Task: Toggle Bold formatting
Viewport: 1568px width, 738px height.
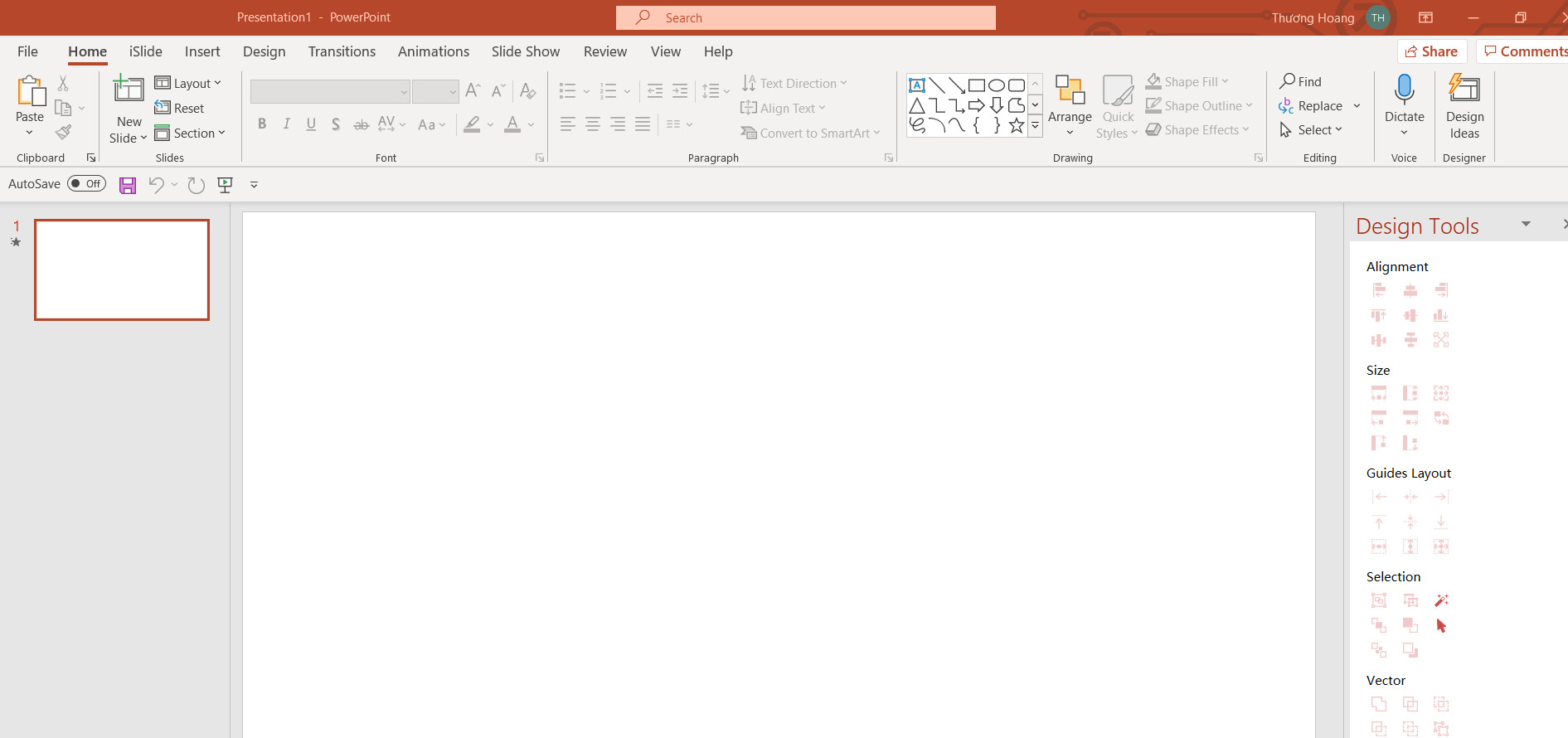Action: 262,124
